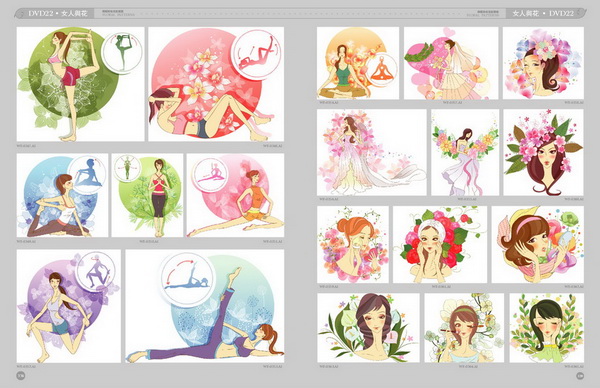This screenshot has width=600, height=388.
Task: Open black-haired girl with green leaf wreath
Action: pyautogui.click(x=547, y=328)
